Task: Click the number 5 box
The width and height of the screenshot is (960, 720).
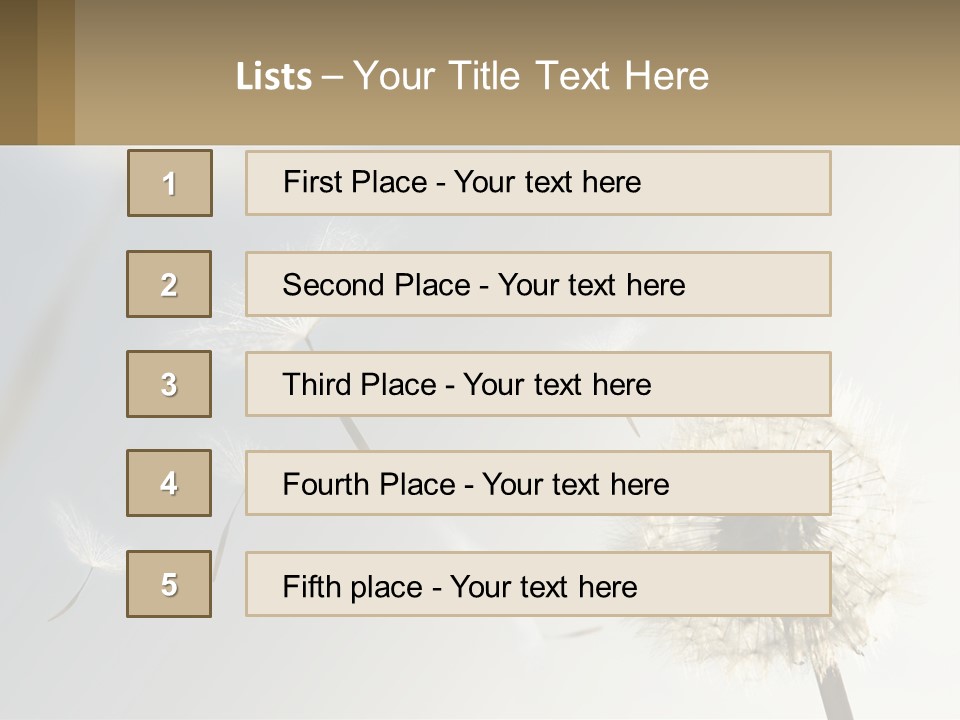Action: click(x=169, y=584)
